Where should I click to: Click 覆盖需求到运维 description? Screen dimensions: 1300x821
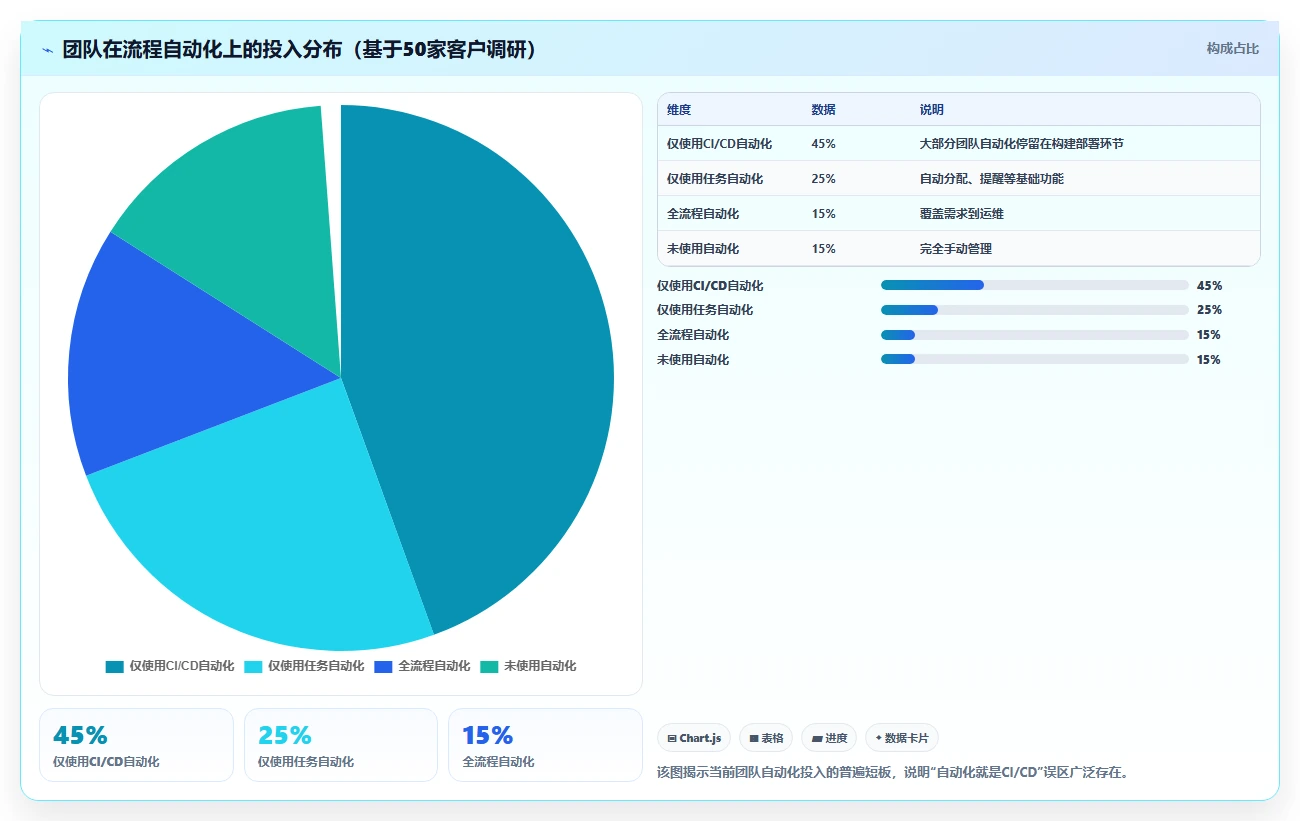(x=961, y=214)
